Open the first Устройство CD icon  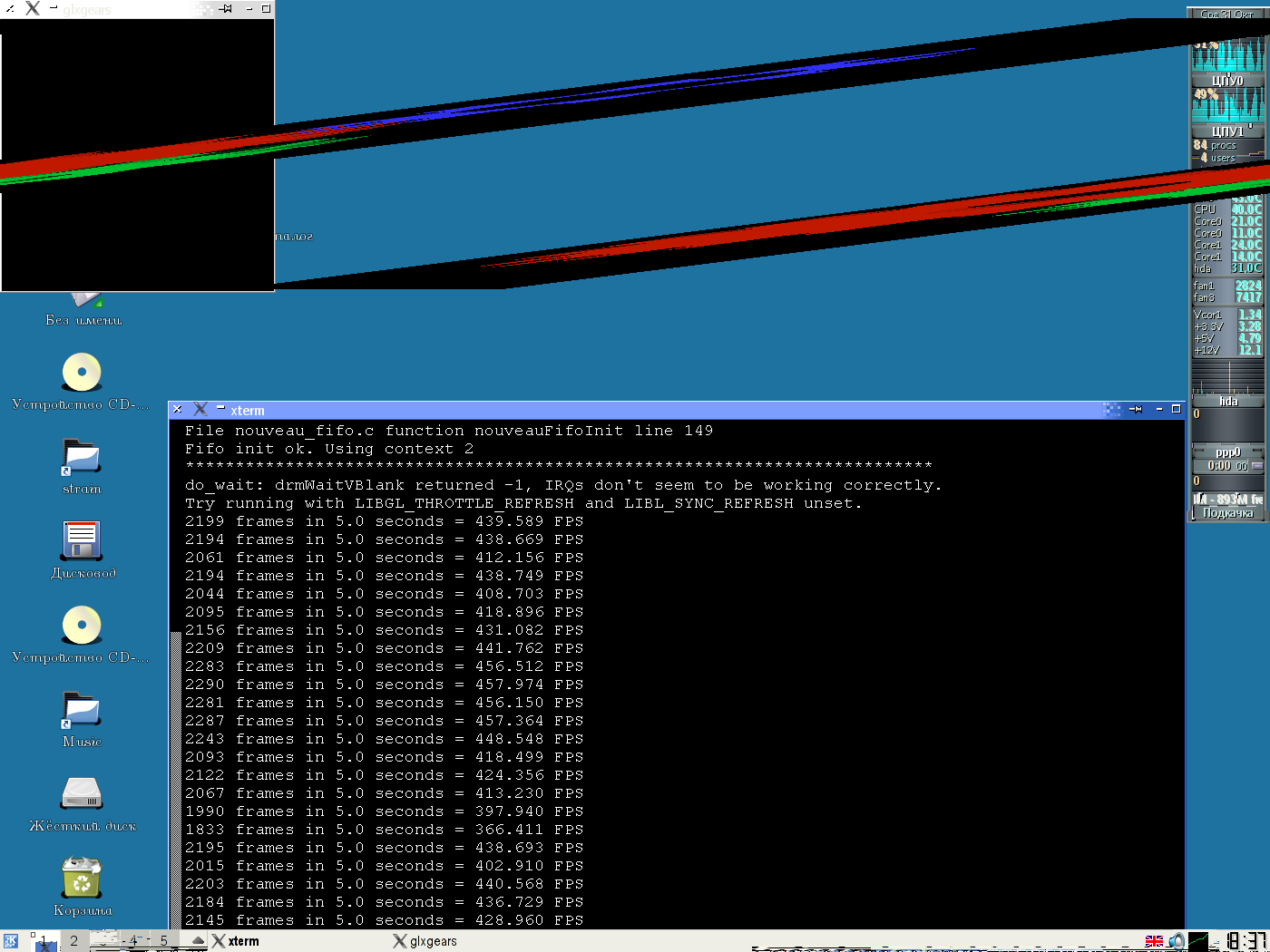point(82,373)
